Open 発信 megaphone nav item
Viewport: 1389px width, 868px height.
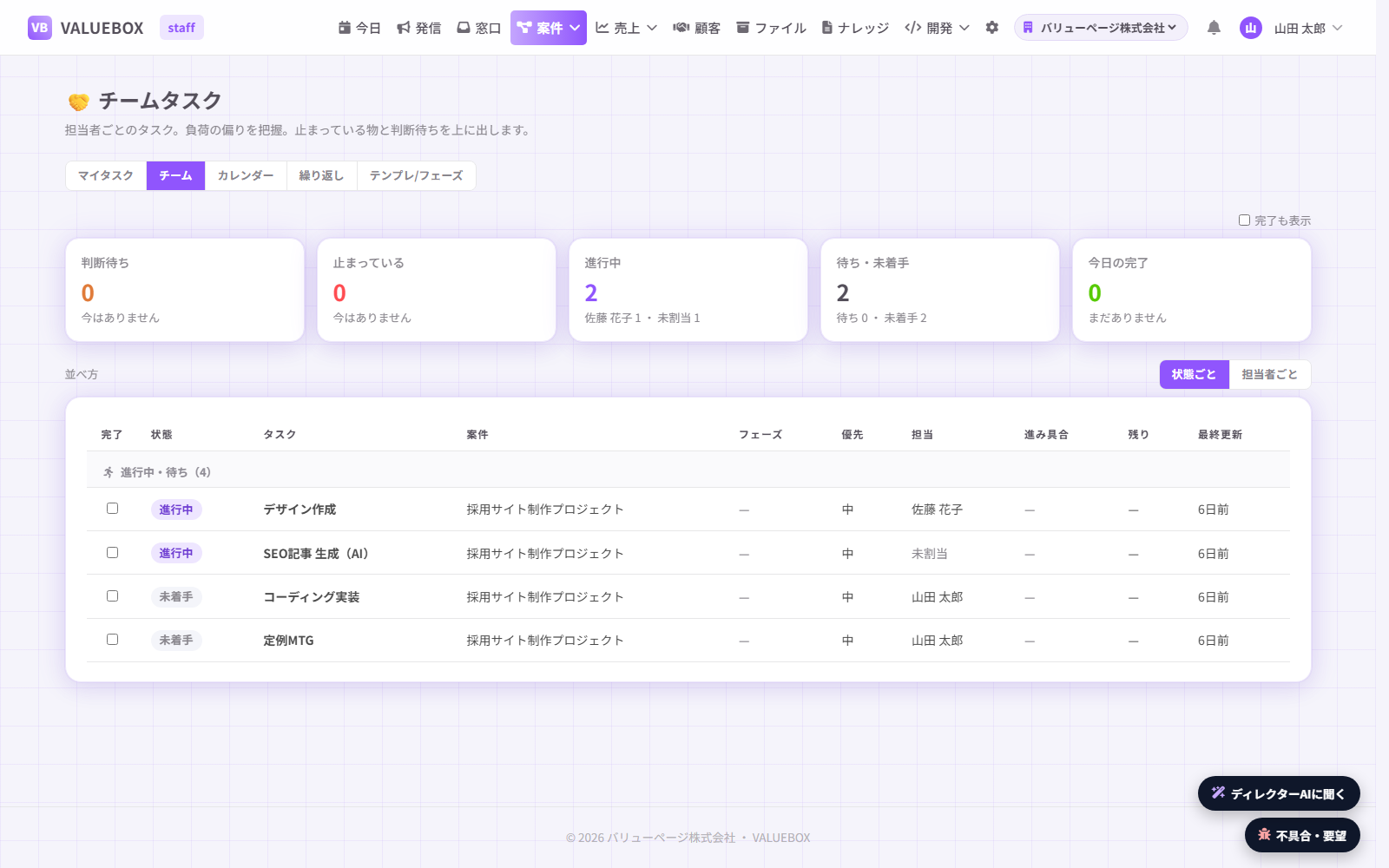pyautogui.click(x=418, y=28)
